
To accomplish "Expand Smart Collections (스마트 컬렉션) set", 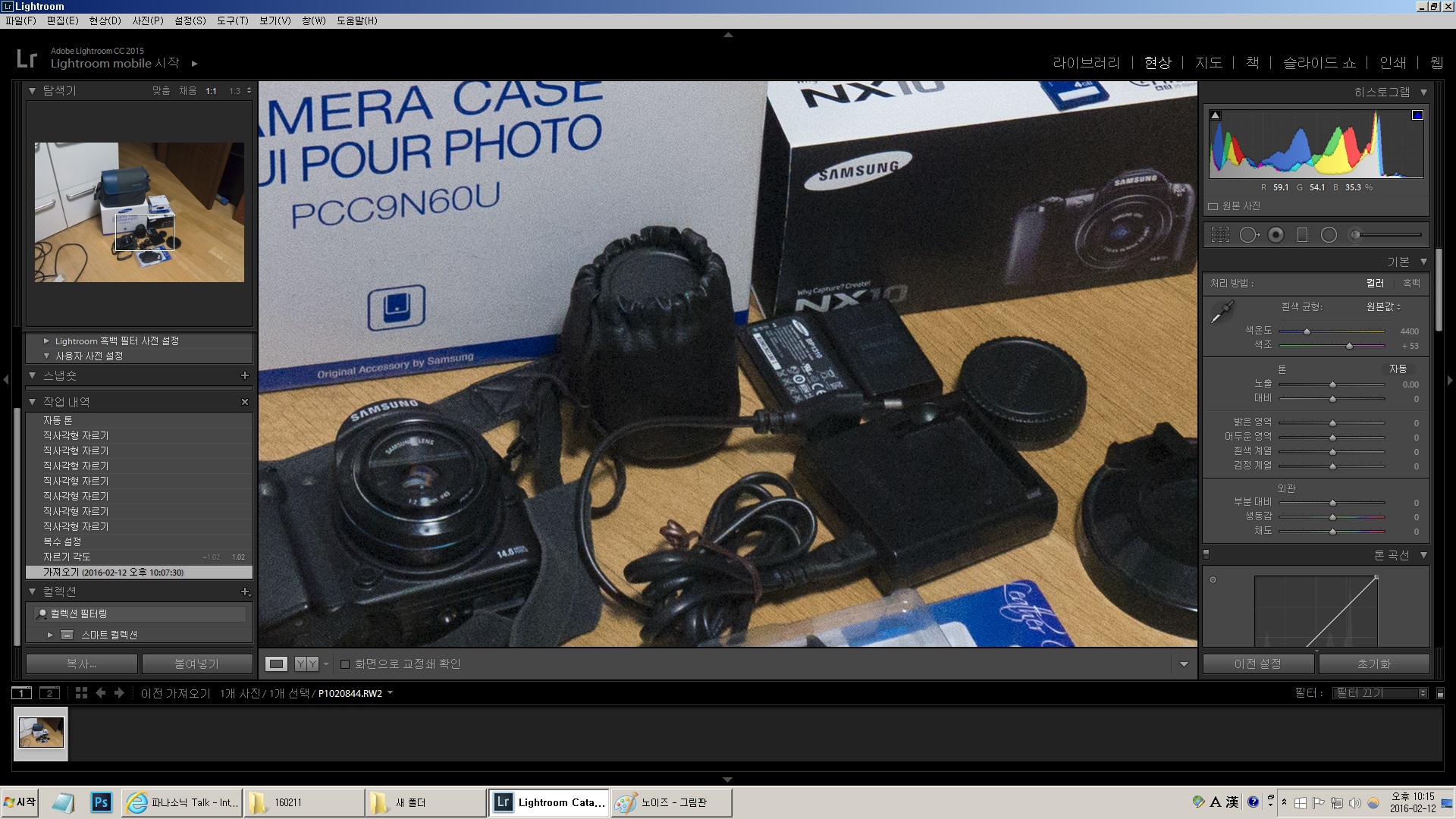I will coord(50,635).
